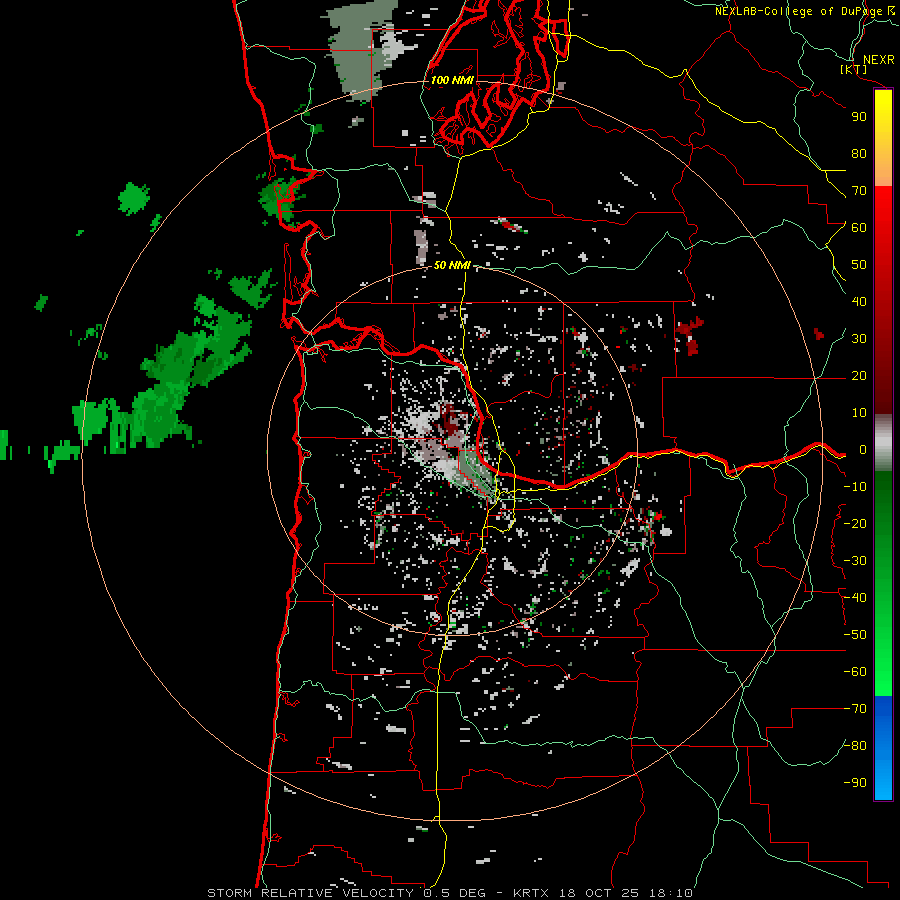Pick the -40 value on velocity scale

(x=855, y=598)
